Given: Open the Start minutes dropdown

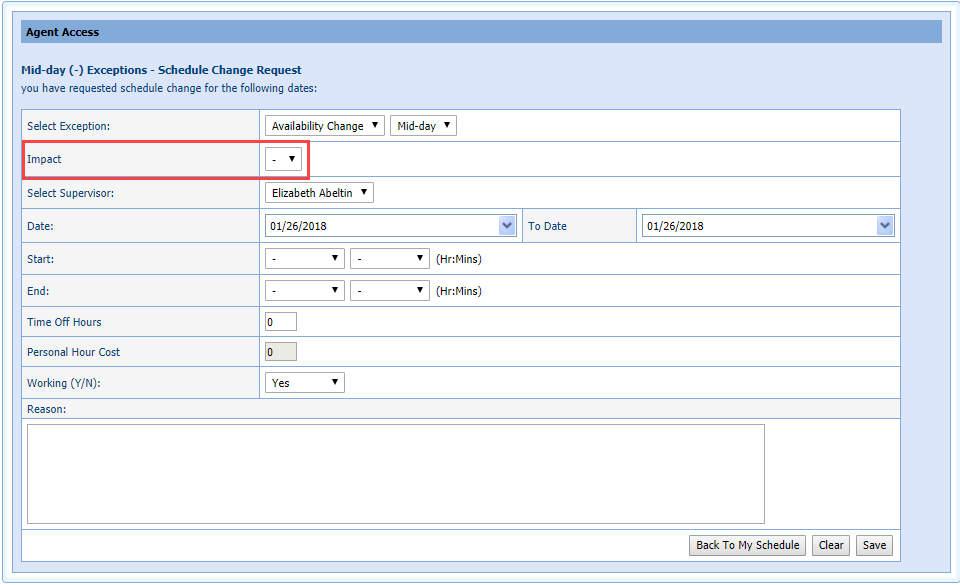Looking at the screenshot, I should pos(389,259).
